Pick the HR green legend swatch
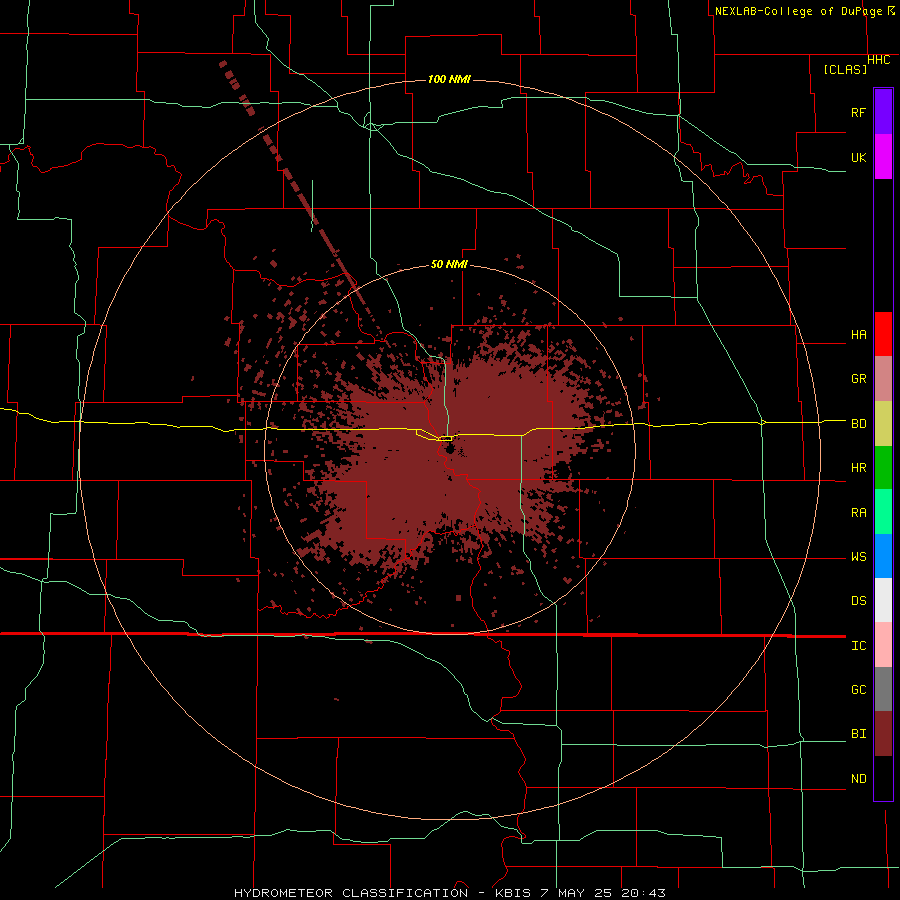This screenshot has width=900, height=900. [883, 468]
